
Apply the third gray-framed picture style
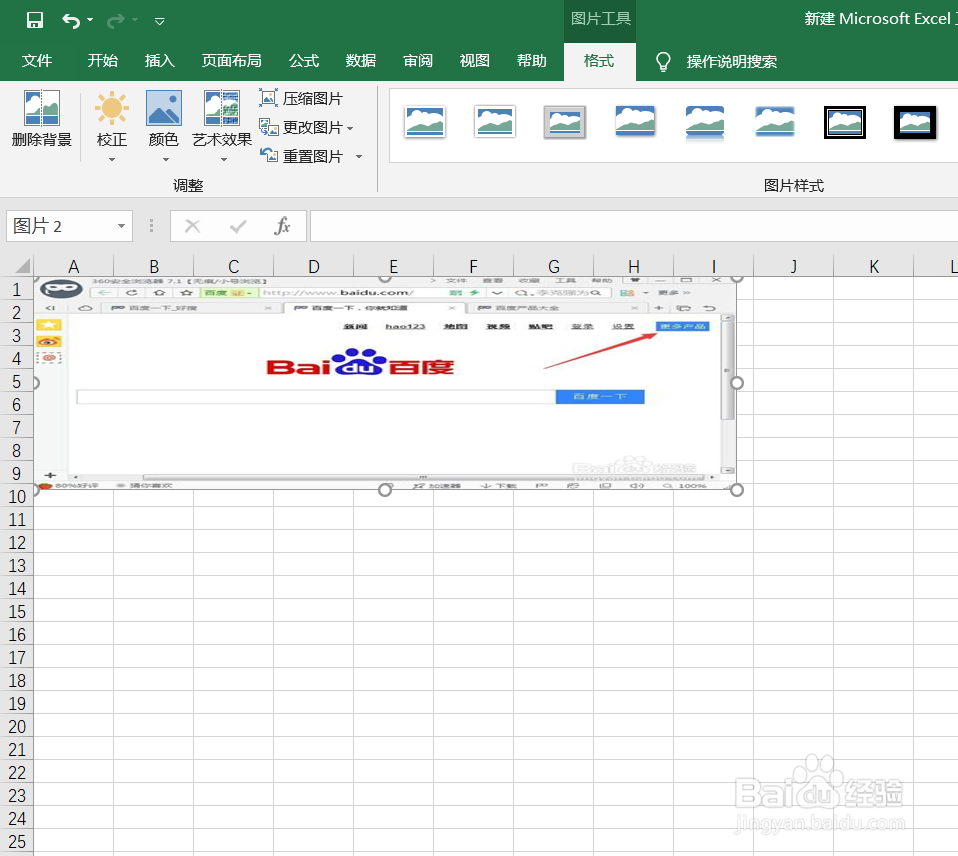(x=565, y=122)
